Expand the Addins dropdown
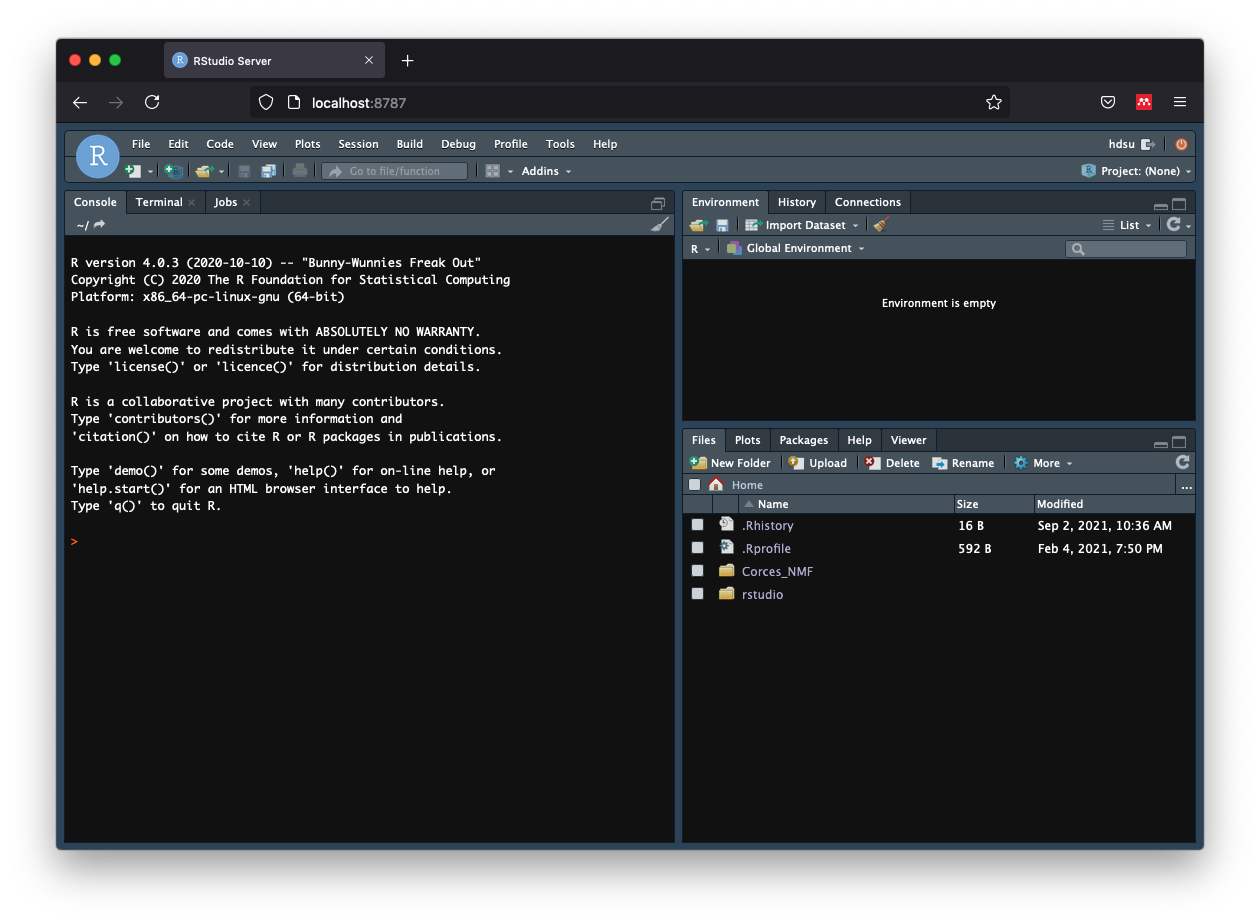 (x=547, y=171)
